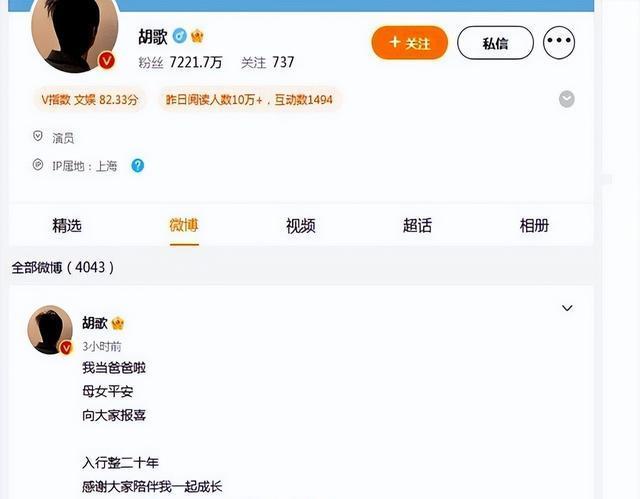
Task: Send a private message via 私信
Action: [x=495, y=42]
